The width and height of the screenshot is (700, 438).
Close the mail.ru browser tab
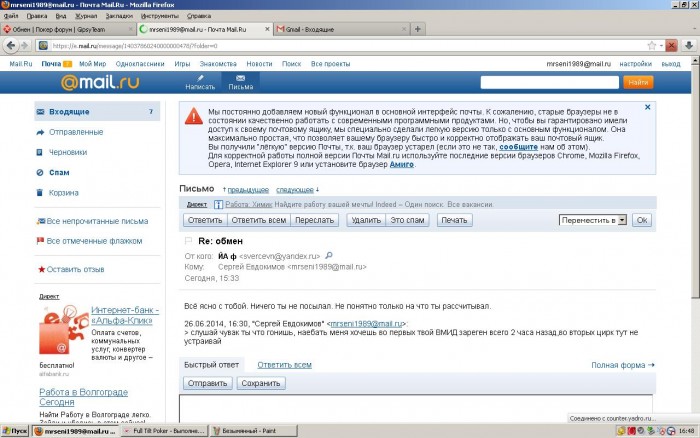(267, 29)
